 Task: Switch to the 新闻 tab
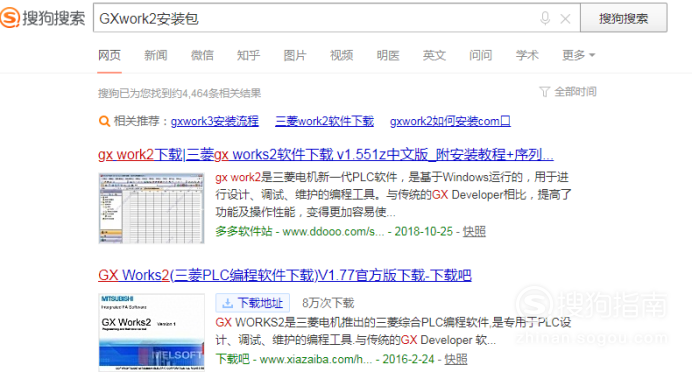tap(155, 55)
